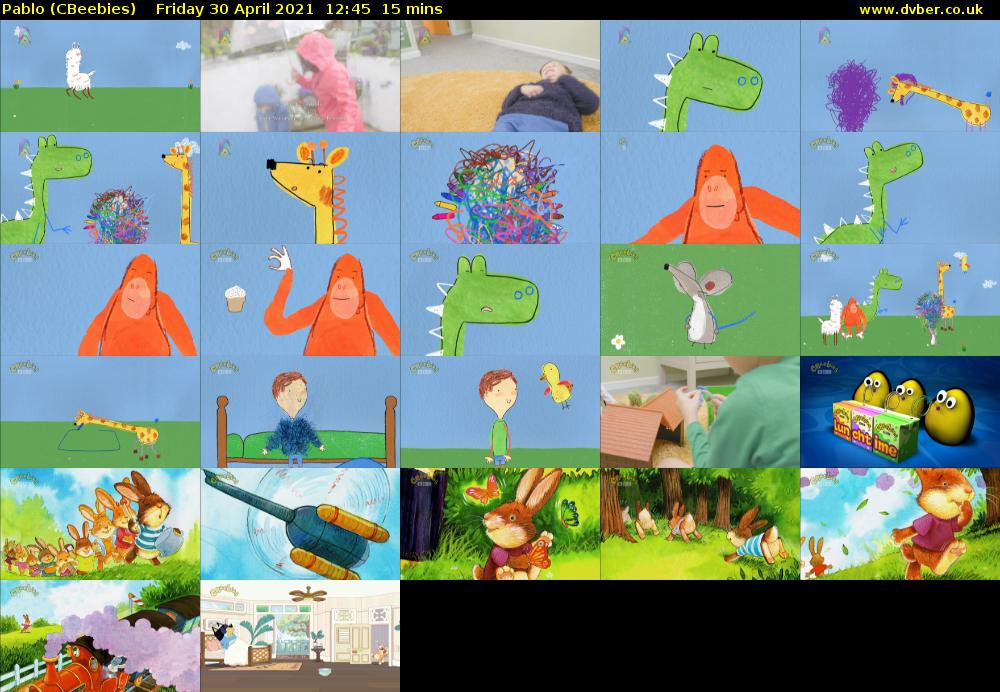
Task: Click the 'Pablo (CBeebies)' programme title
Action: coord(70,9)
